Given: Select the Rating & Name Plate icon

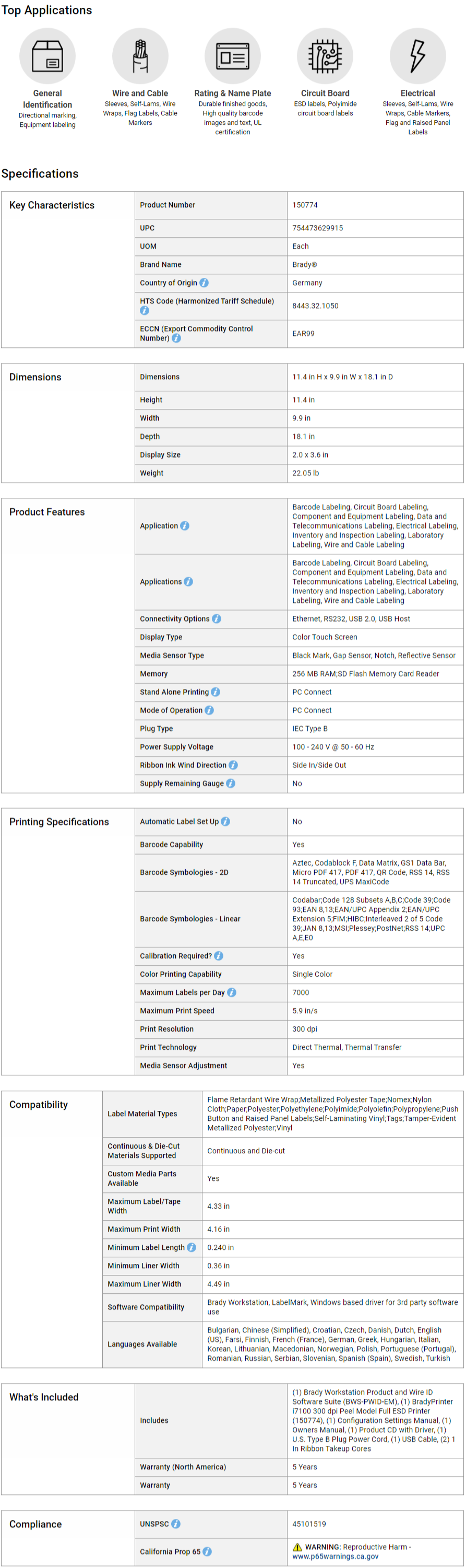Looking at the screenshot, I should [x=232, y=56].
